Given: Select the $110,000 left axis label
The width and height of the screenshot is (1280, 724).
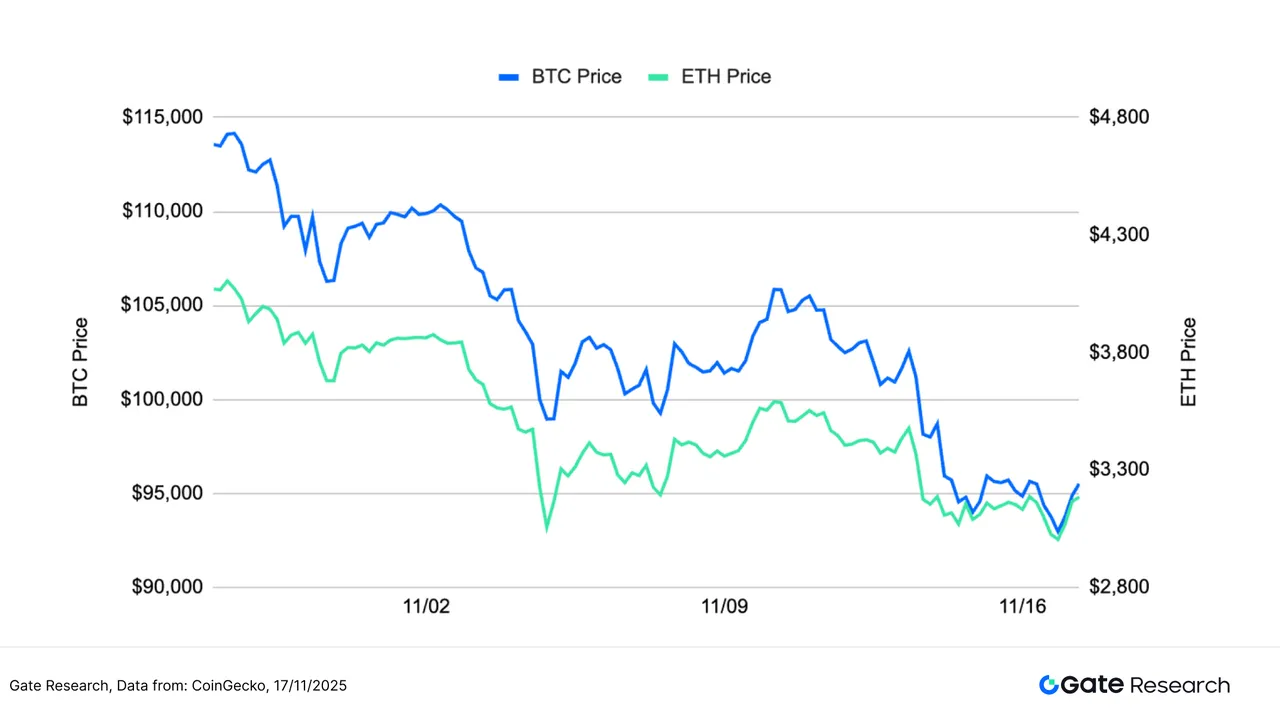Looking at the screenshot, I should (x=163, y=211).
